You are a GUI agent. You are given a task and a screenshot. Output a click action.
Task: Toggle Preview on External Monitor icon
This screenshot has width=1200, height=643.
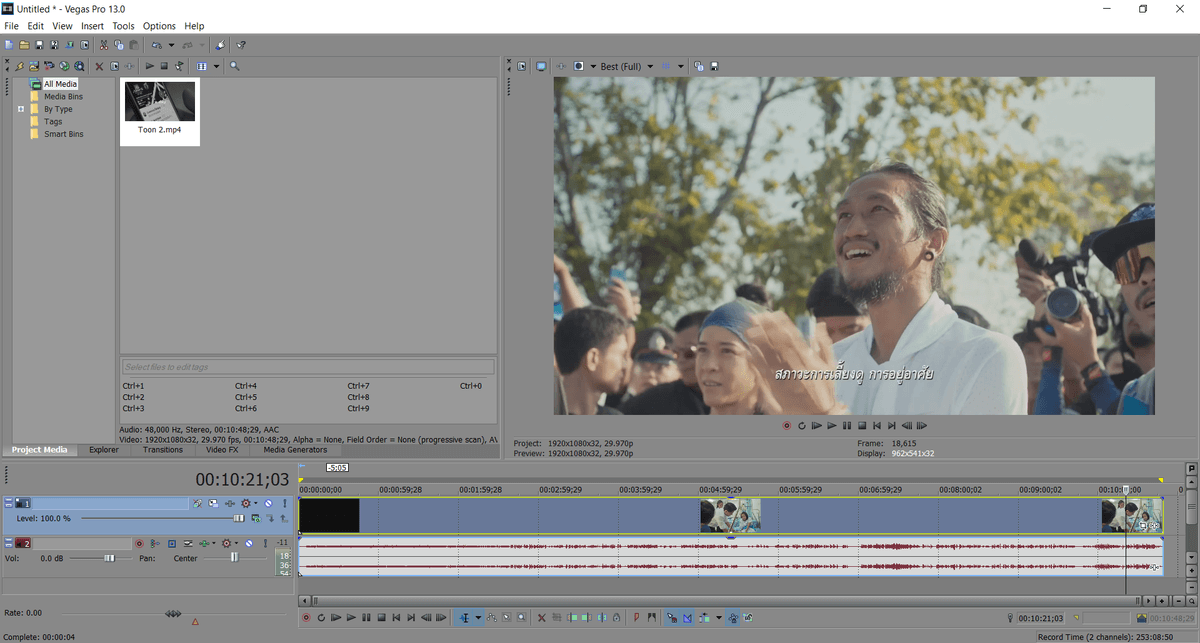(541, 66)
